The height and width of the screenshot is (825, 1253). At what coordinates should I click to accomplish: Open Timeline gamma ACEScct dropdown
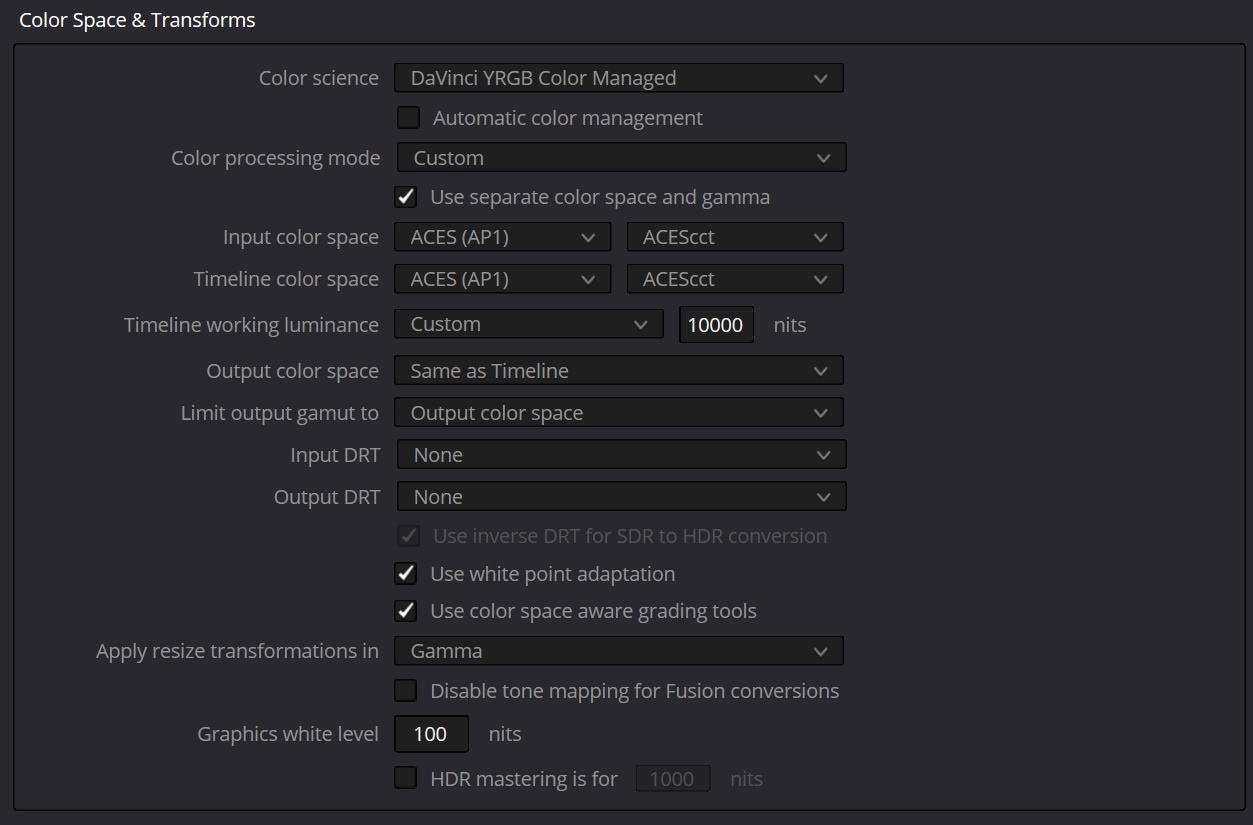[735, 279]
